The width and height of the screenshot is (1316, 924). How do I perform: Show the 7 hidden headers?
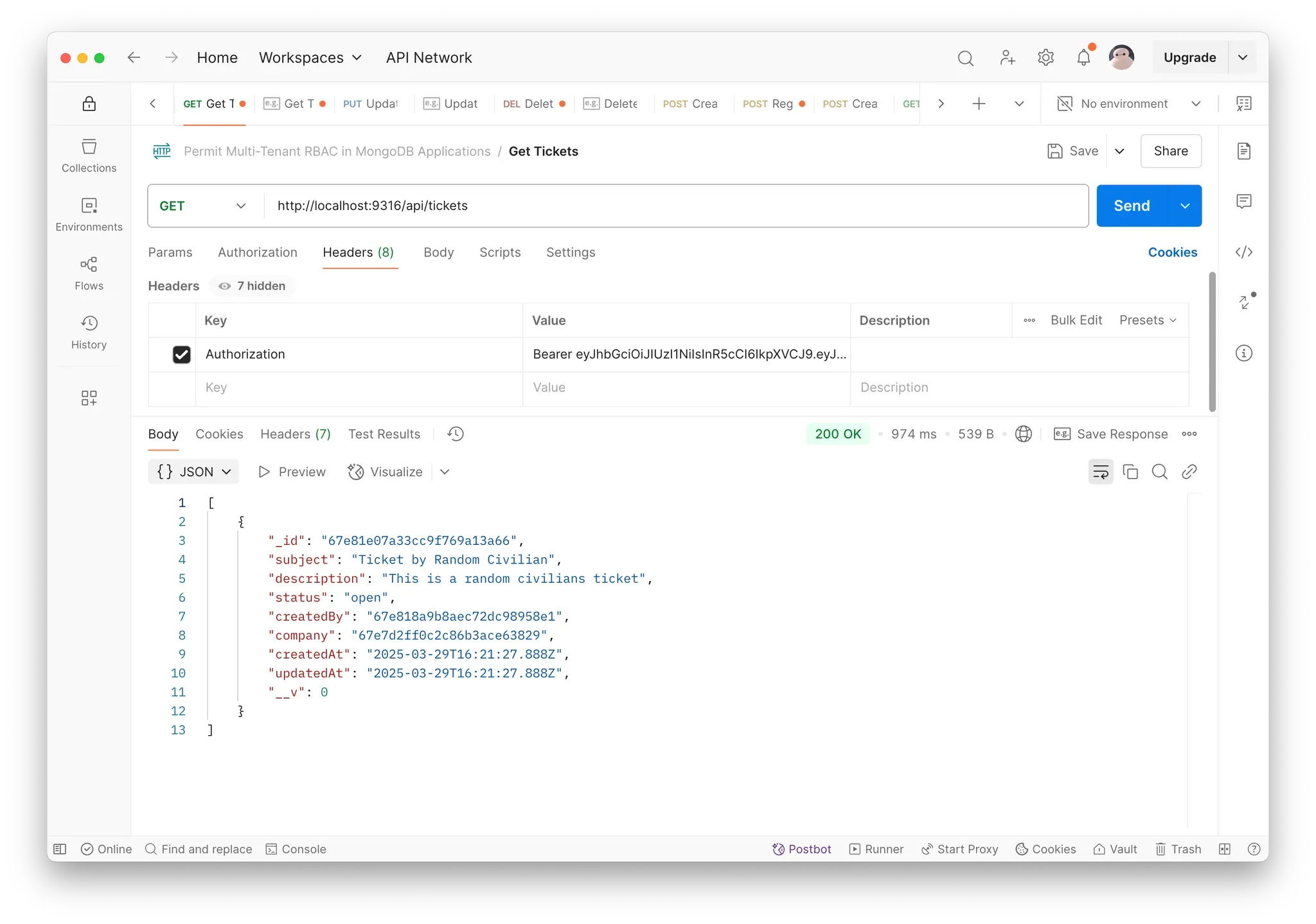point(253,286)
